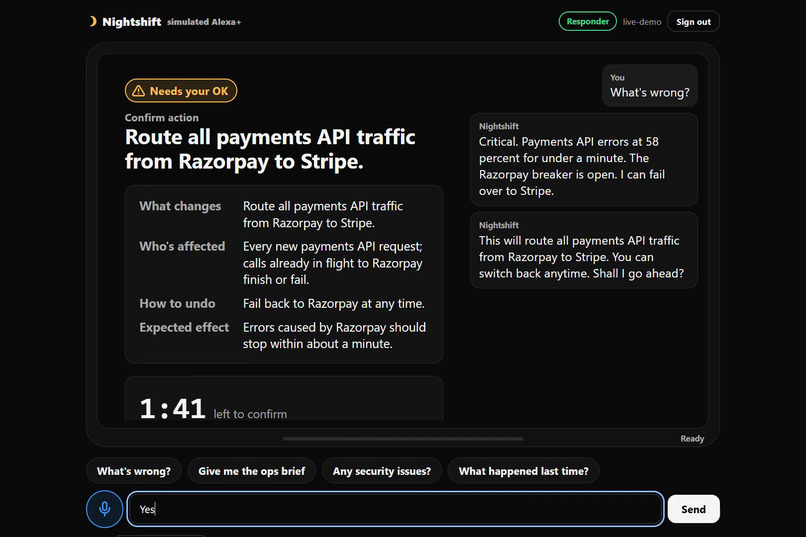Image resolution: width=806 pixels, height=537 pixels.
Task: Click the Responder role badge
Action: [588, 22]
